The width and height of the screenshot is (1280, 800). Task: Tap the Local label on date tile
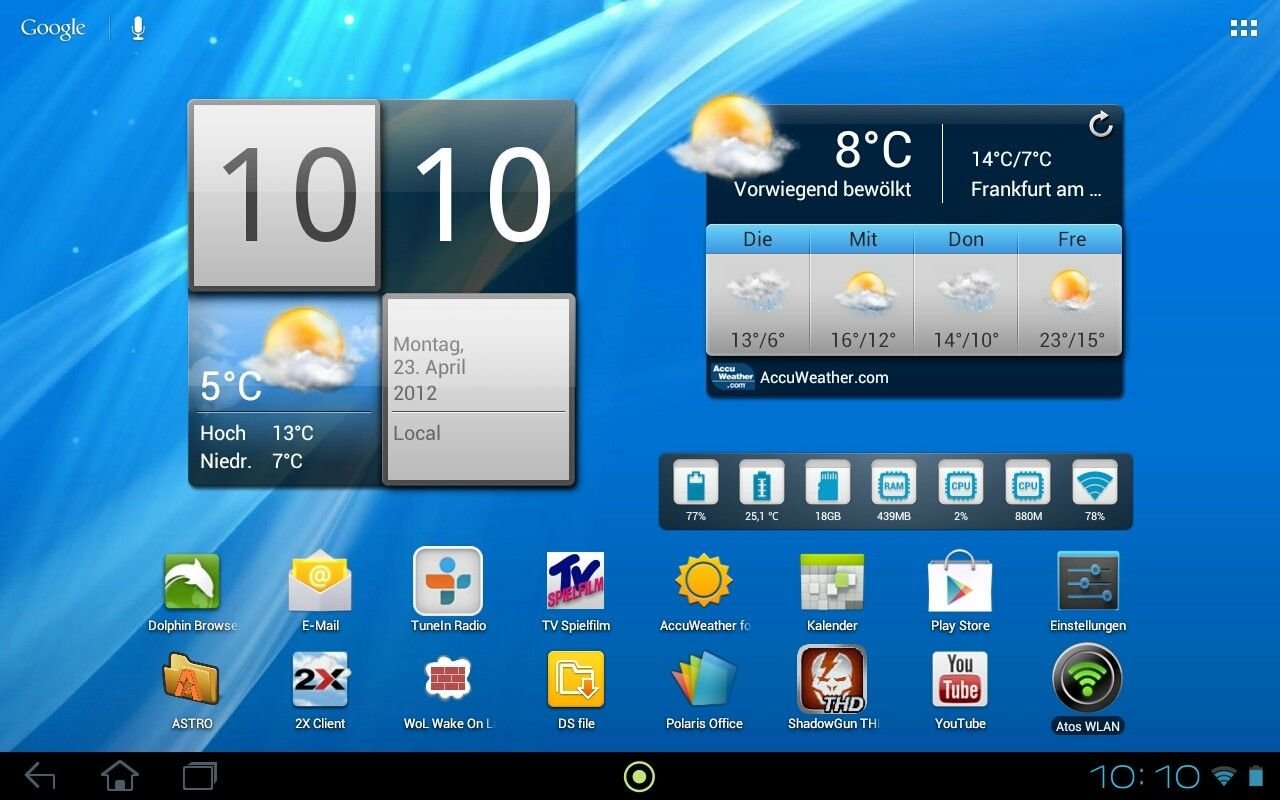click(x=417, y=434)
